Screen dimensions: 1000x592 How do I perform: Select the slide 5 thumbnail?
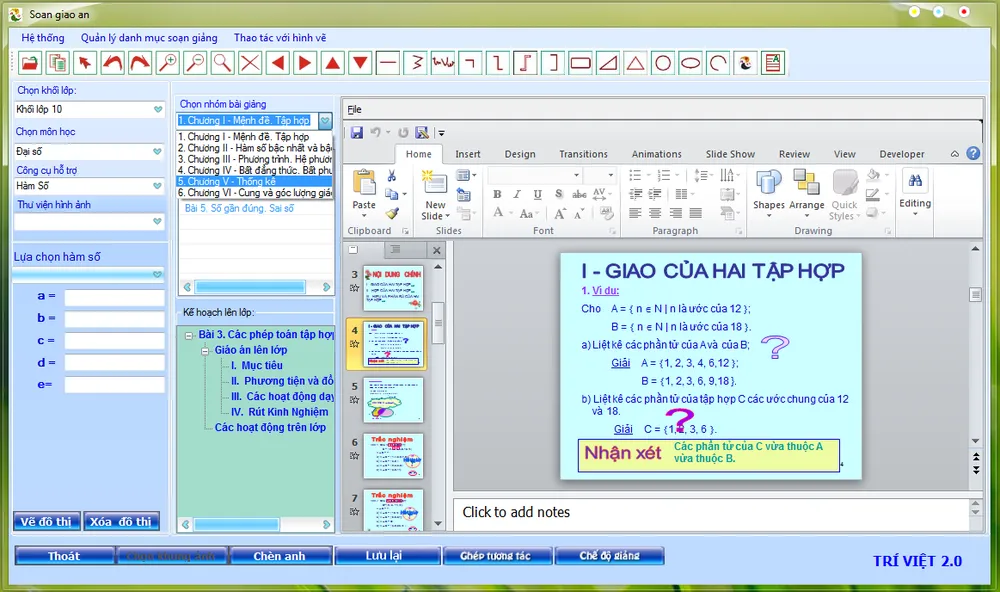pyautogui.click(x=392, y=399)
